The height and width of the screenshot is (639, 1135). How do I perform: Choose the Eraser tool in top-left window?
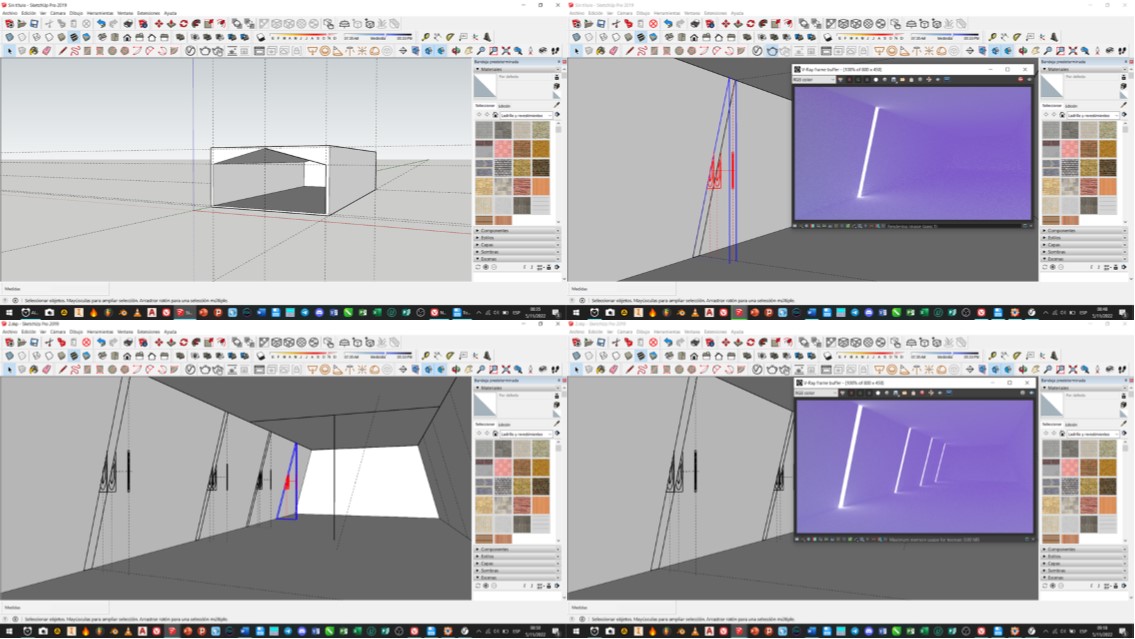click(48, 51)
